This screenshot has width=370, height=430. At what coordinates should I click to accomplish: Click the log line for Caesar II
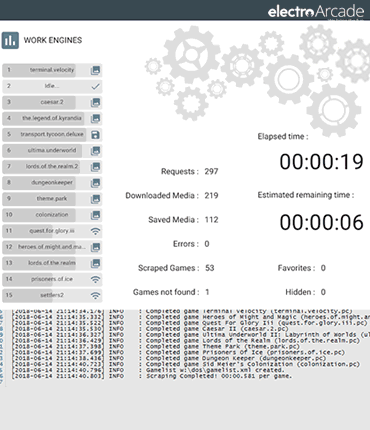(x=150, y=329)
